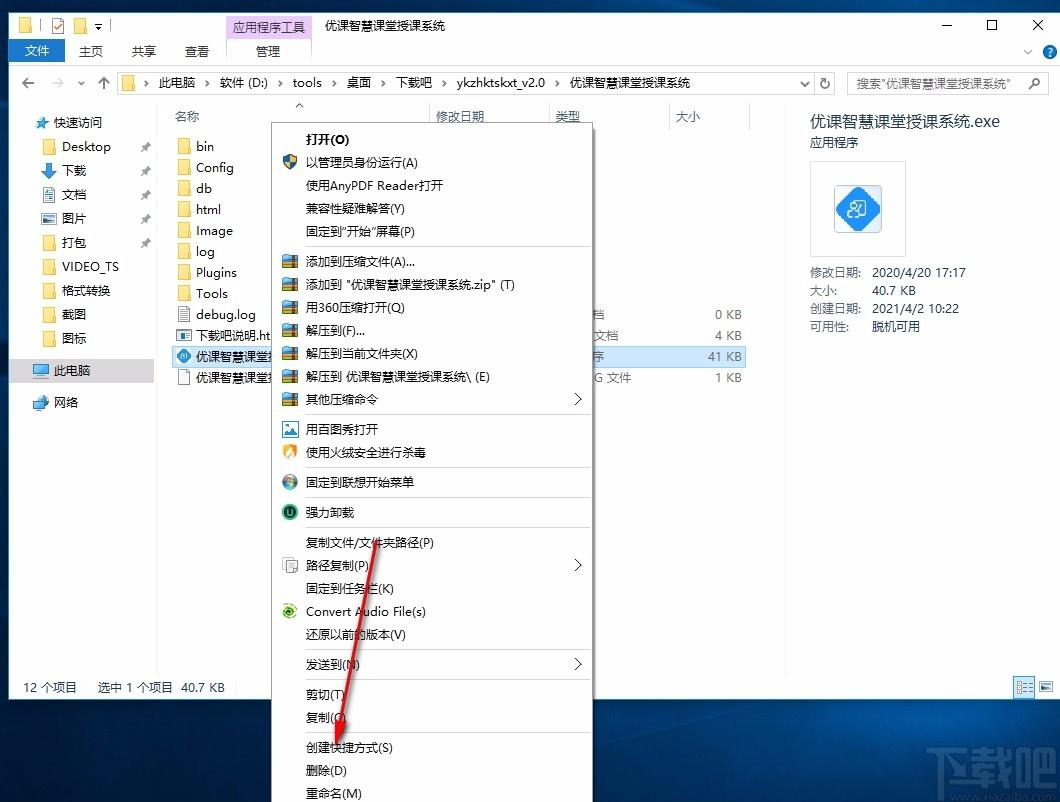
Task: Choose 固定到任务栏(K) menu entry
Action: (x=350, y=588)
